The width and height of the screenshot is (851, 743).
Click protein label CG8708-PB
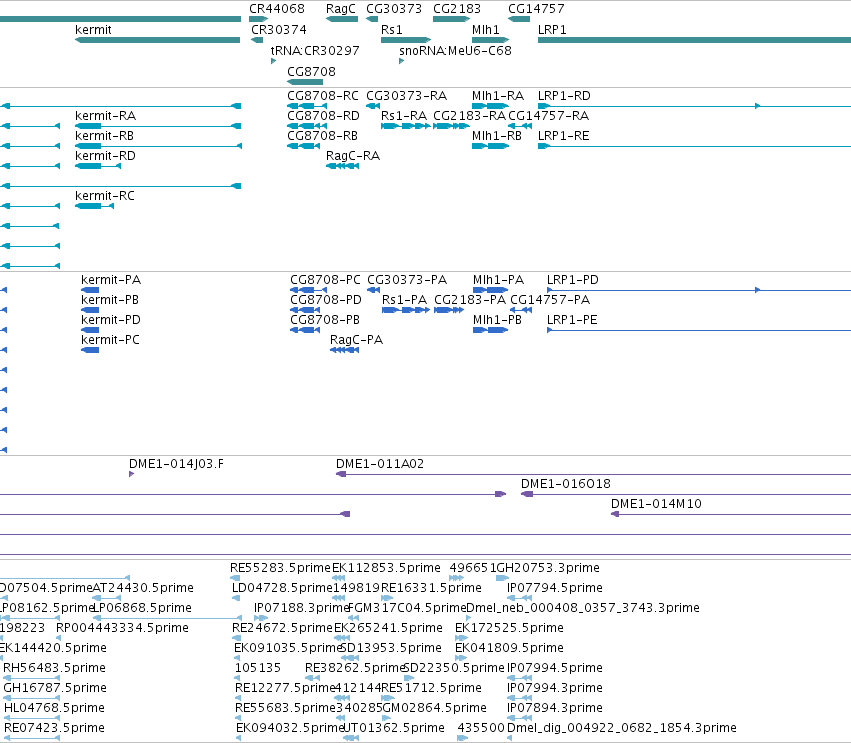tap(325, 320)
